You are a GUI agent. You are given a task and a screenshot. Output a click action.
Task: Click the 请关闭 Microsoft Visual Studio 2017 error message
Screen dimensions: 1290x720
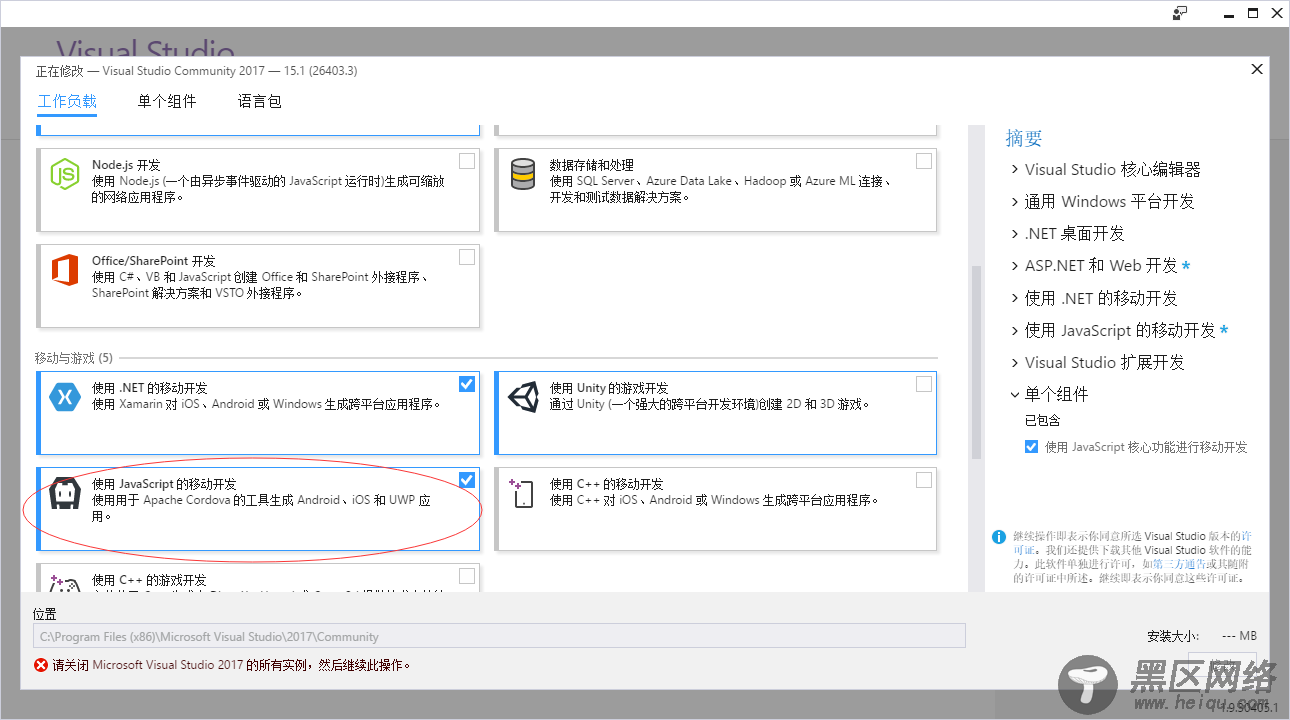pyautogui.click(x=232, y=665)
